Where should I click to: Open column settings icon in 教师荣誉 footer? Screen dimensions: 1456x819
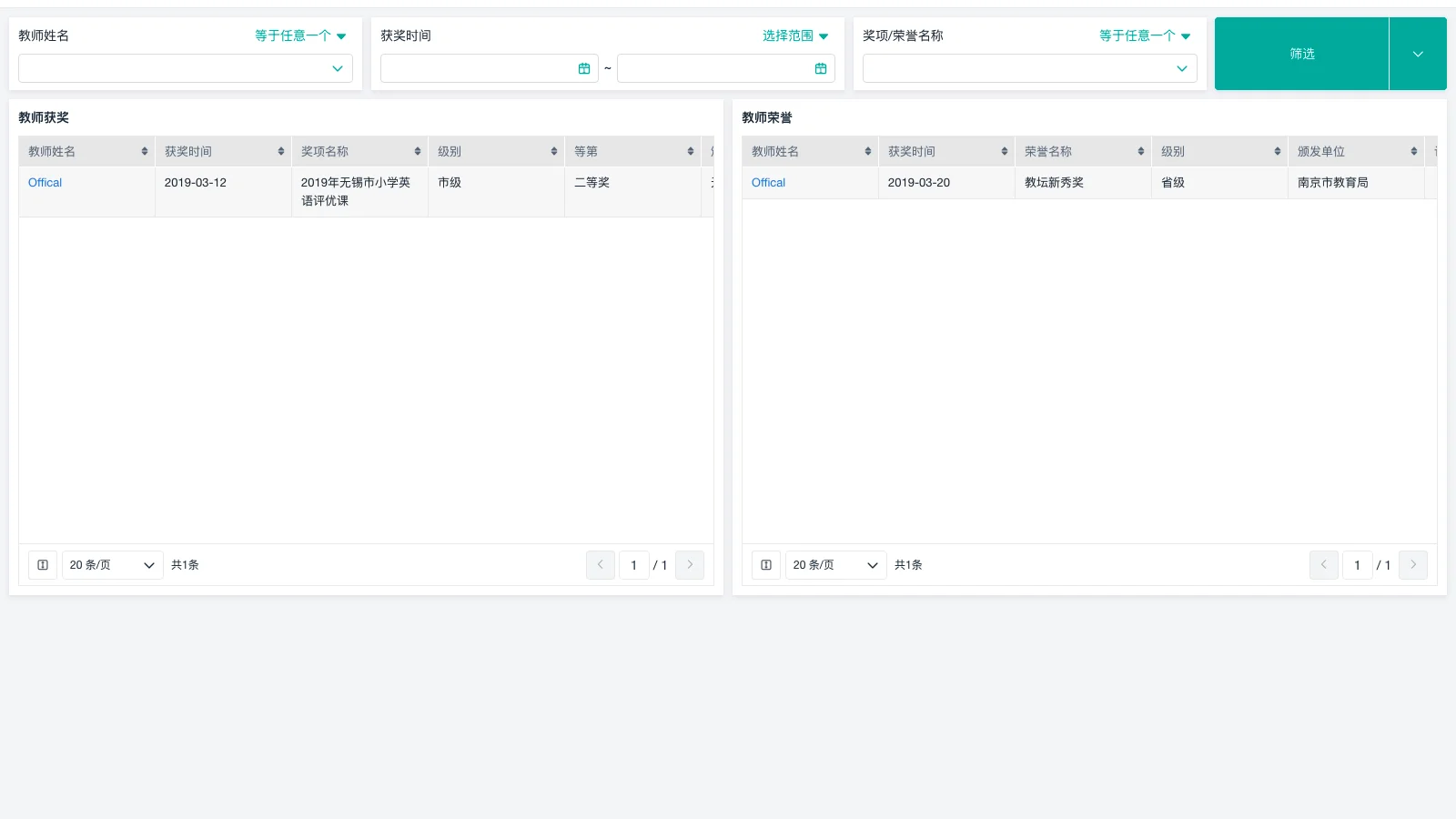click(x=766, y=565)
